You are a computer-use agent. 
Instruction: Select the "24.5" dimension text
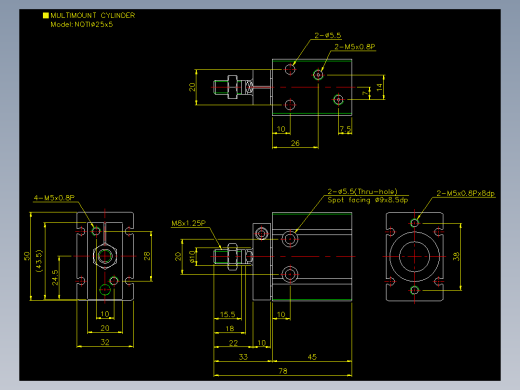(55, 278)
